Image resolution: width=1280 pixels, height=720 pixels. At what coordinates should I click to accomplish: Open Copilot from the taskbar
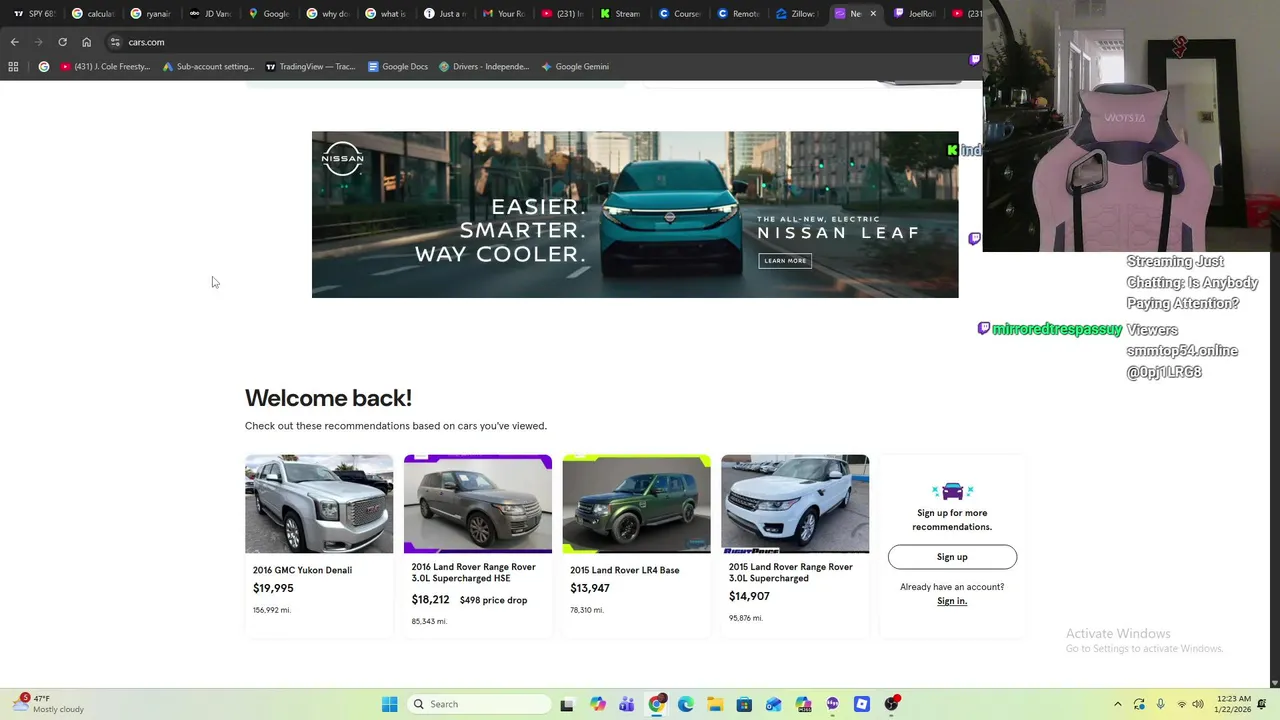click(598, 704)
